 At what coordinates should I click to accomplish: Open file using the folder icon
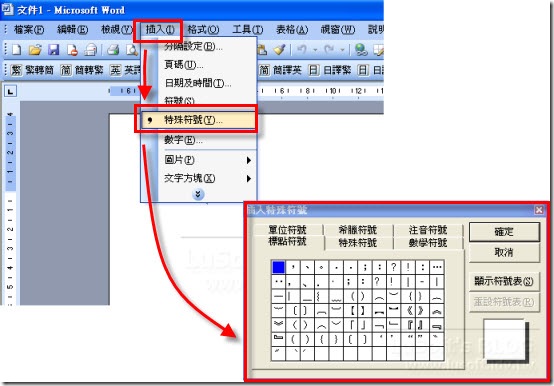point(35,50)
